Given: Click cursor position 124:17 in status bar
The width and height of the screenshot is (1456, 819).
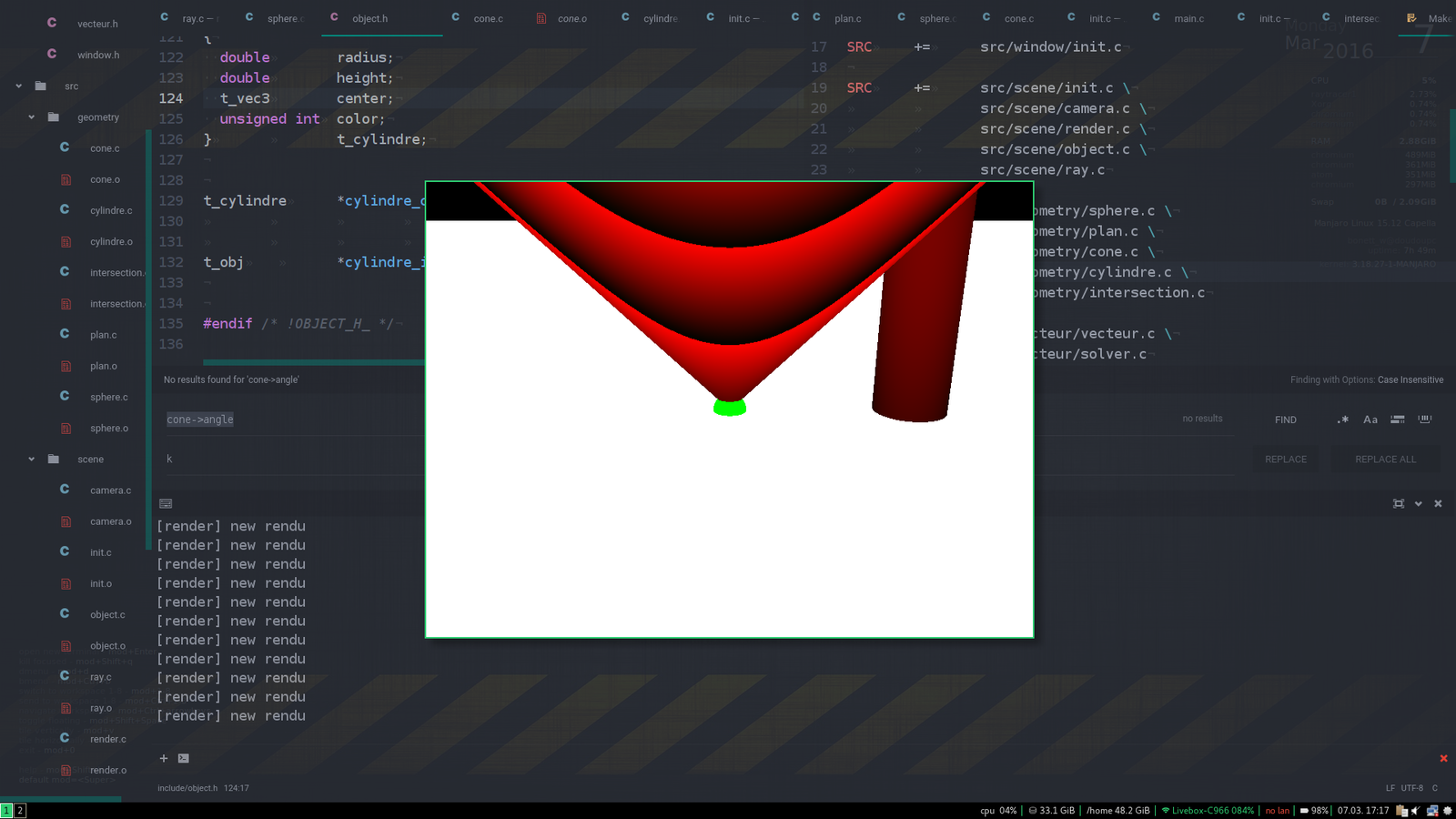Looking at the screenshot, I should point(237,788).
